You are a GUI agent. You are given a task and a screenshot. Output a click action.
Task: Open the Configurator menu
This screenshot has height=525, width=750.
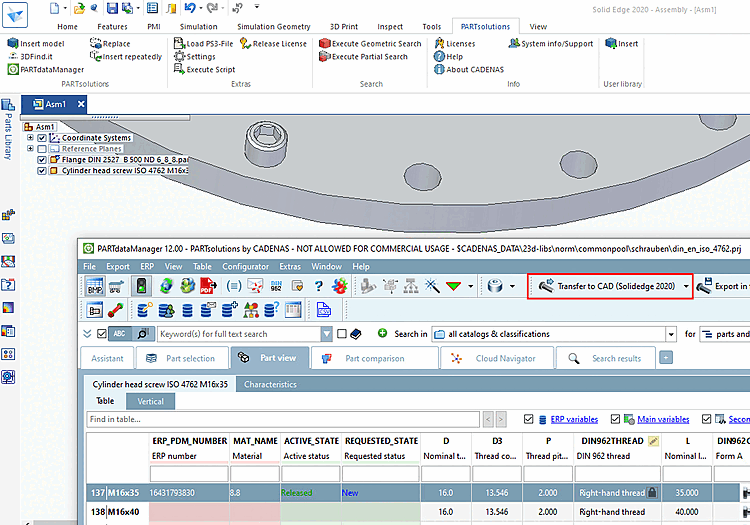pyautogui.click(x=244, y=267)
